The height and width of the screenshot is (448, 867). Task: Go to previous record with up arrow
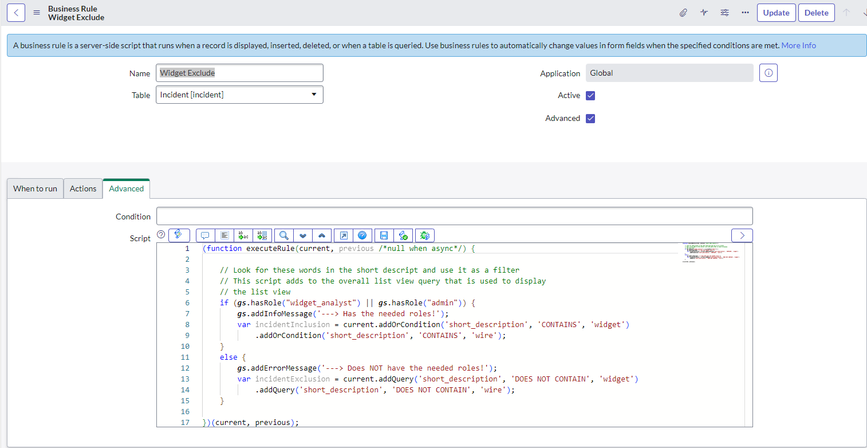pos(846,13)
